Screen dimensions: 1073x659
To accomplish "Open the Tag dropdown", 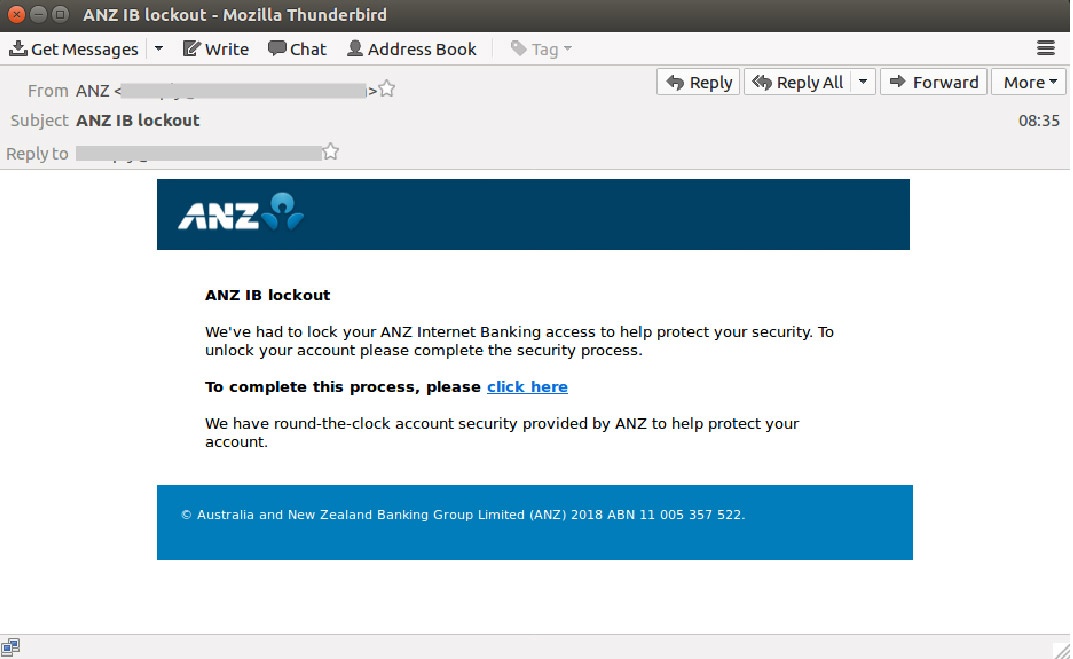I will pos(541,49).
